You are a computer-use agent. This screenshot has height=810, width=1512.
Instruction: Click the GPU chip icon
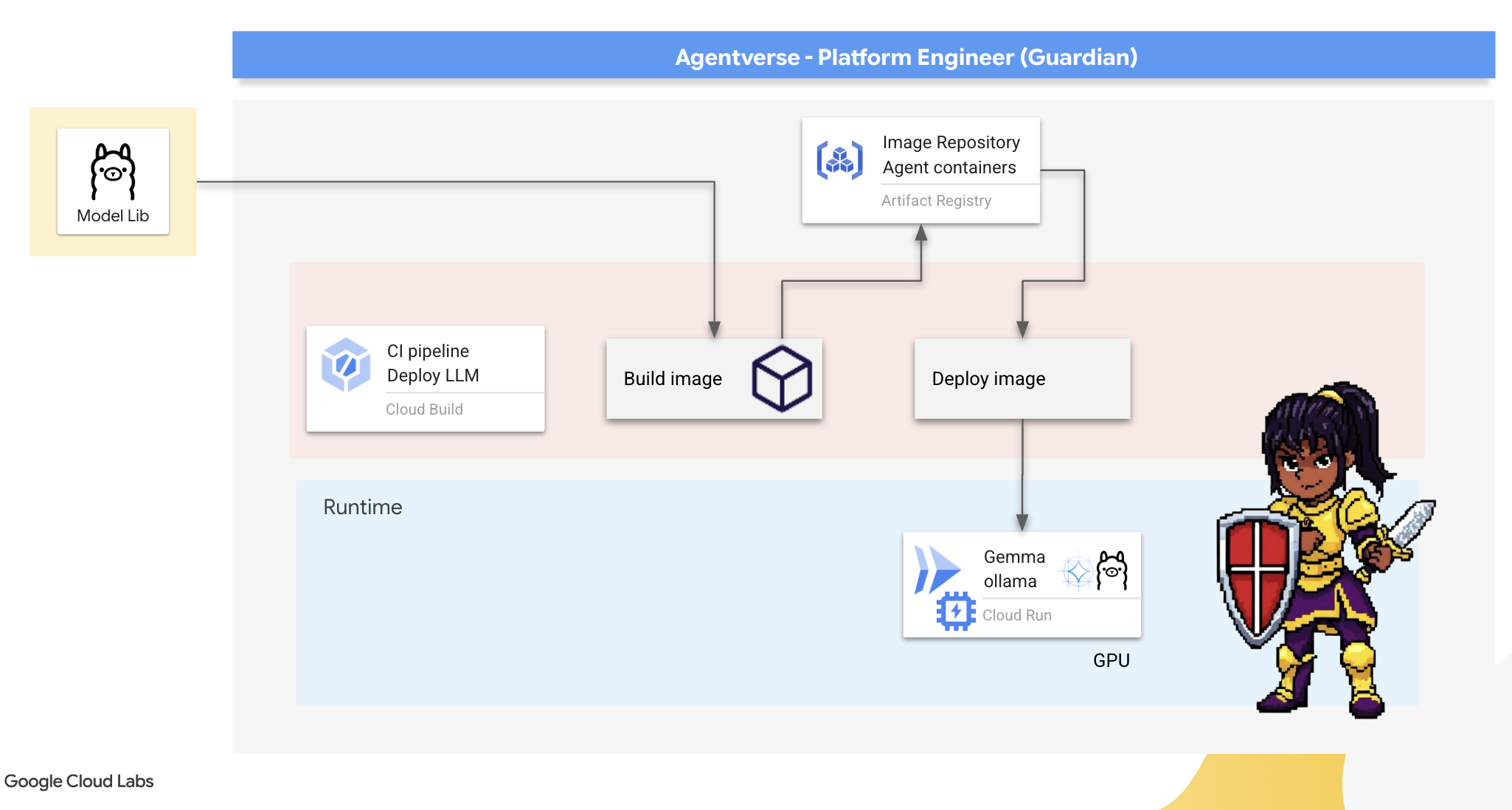(956, 611)
